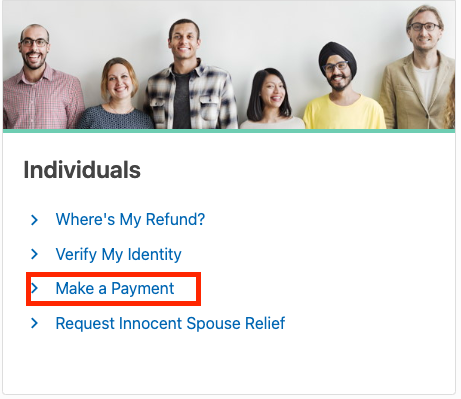Screen dimensions: 461x399
Task: Open the Where's My Refund? link
Action: pos(130,219)
